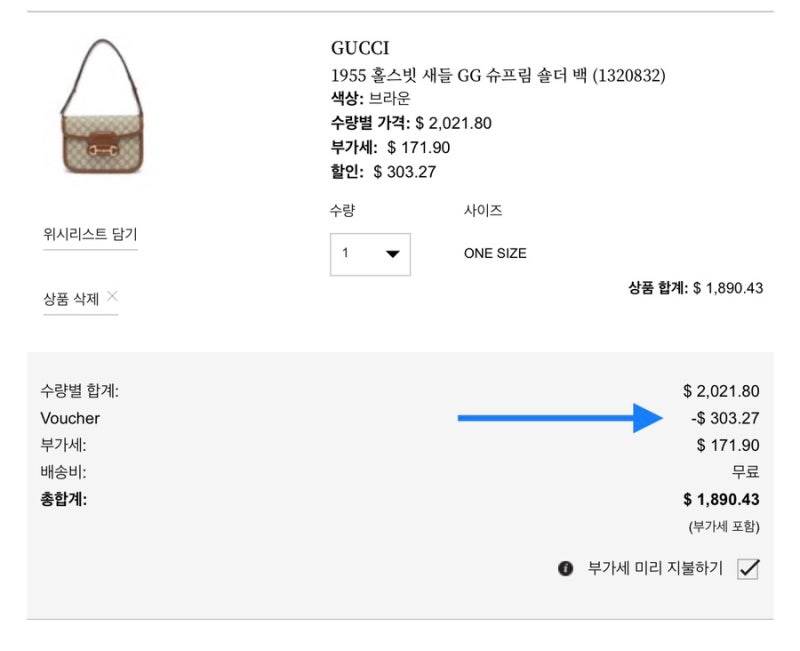Click the 위시리스트 담기 link
The image size is (800, 651).
pos(90,235)
